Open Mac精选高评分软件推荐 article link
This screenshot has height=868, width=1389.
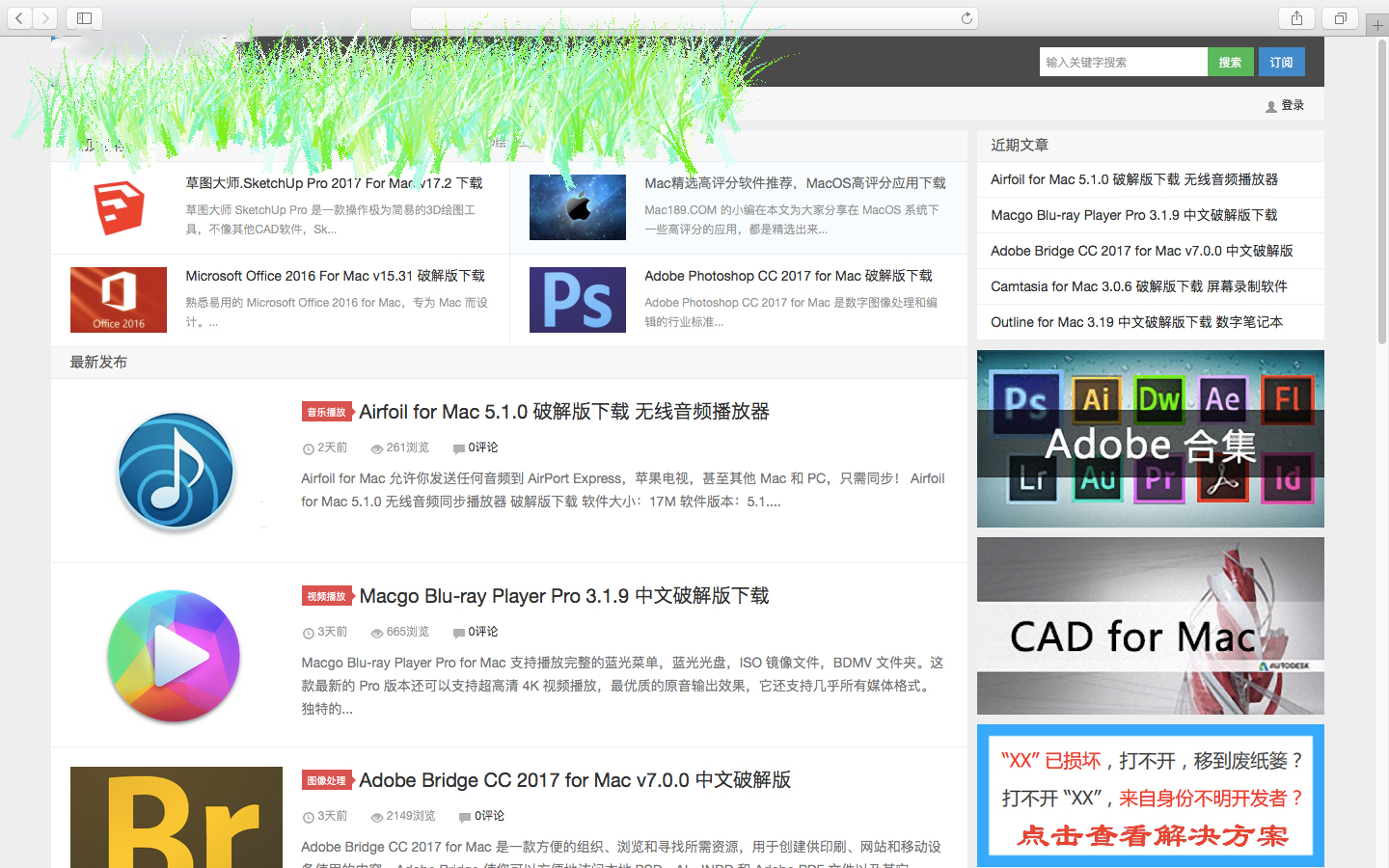click(x=795, y=183)
